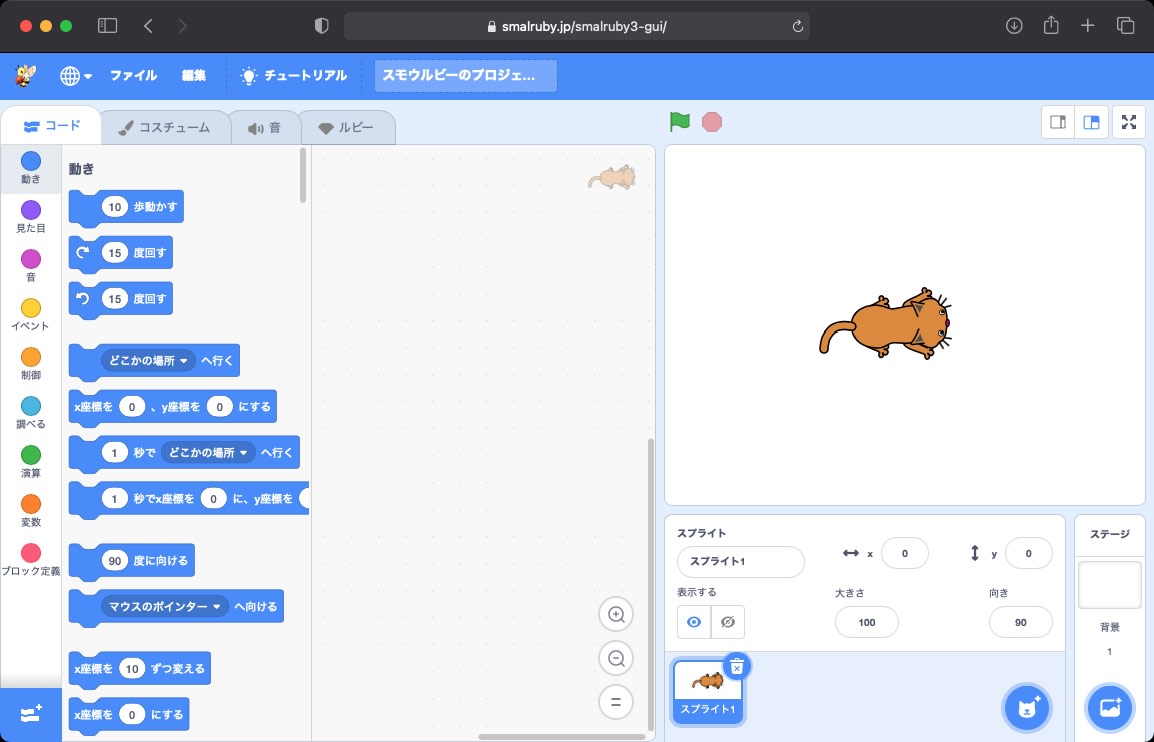Click the choose a backdrop button
The height and width of the screenshot is (742, 1154).
point(1109,708)
